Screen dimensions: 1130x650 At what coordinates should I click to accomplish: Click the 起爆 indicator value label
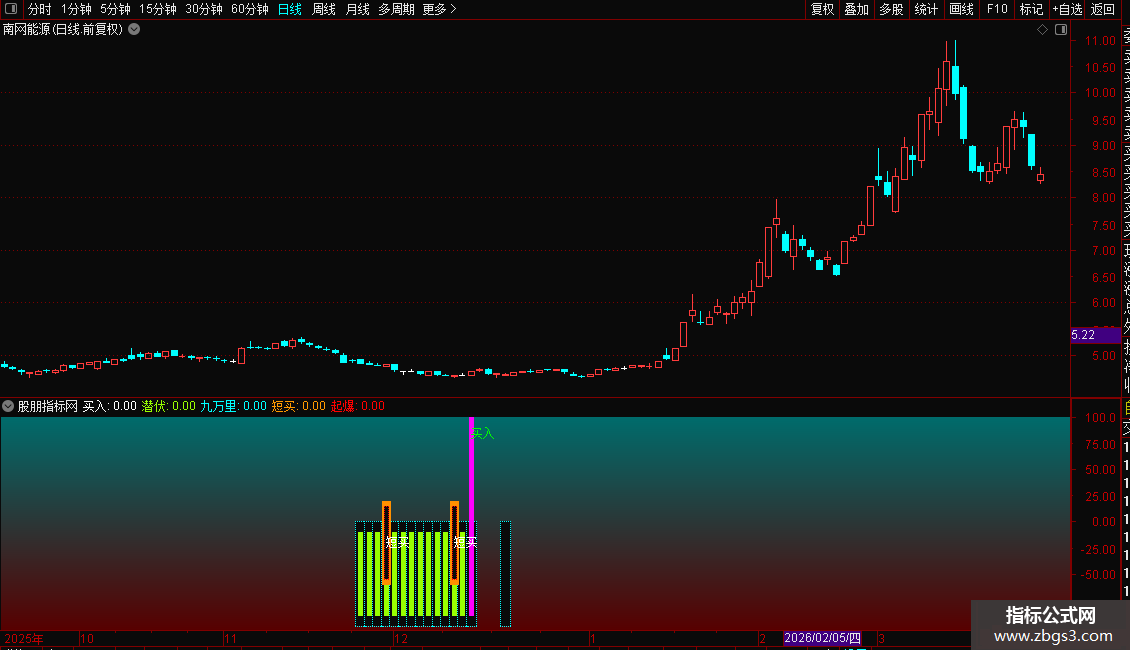(x=358, y=406)
